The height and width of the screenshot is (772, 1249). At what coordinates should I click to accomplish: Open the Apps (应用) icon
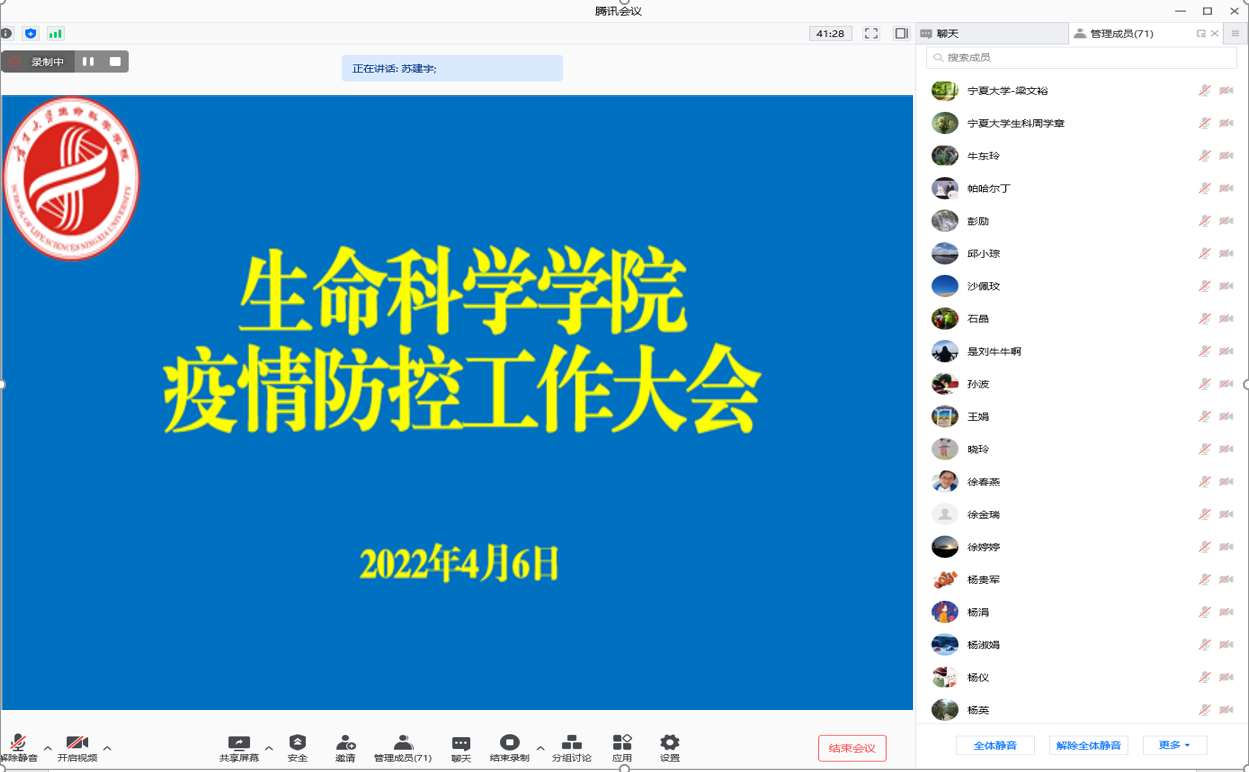[622, 743]
